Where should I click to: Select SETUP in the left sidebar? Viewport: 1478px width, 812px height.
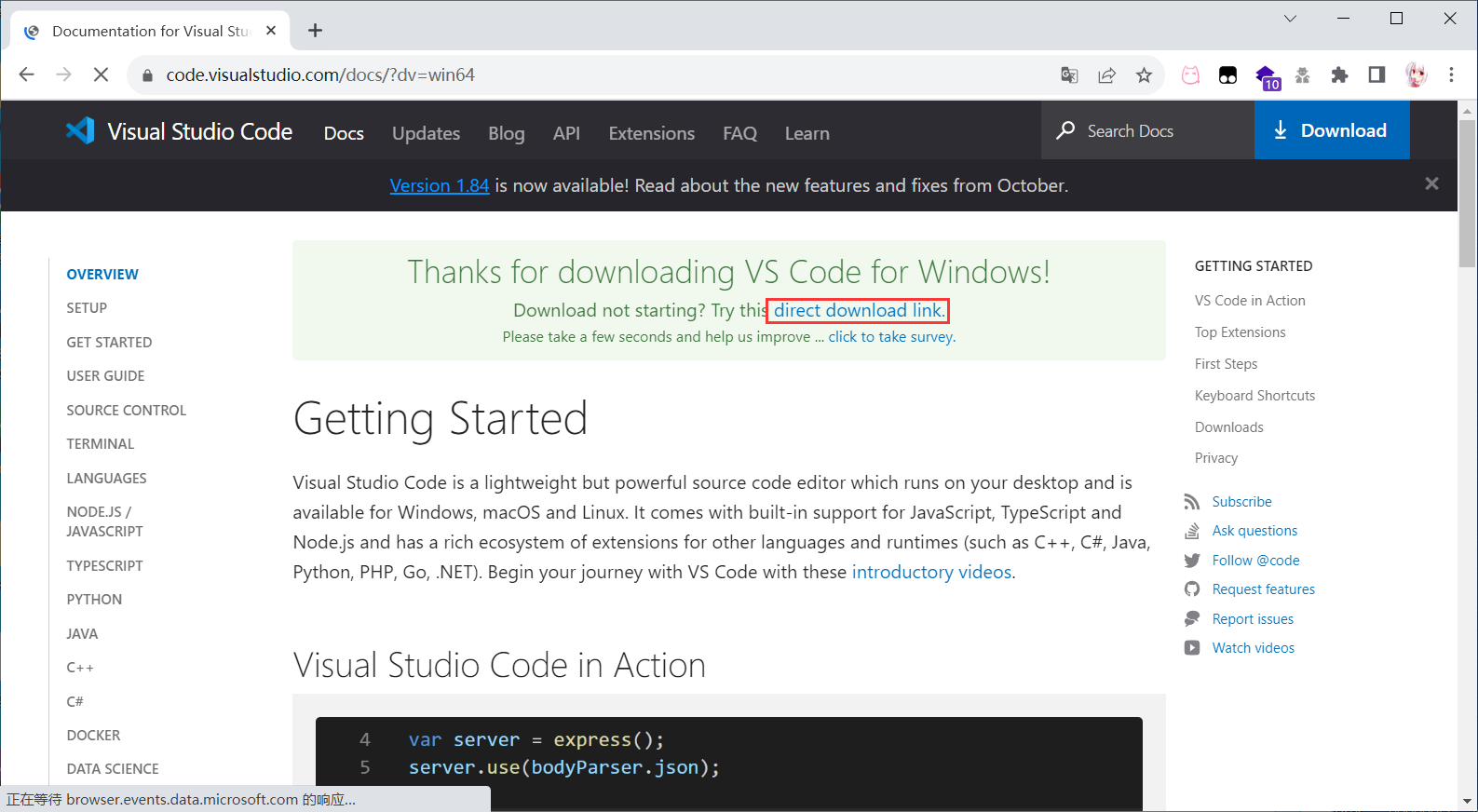pyautogui.click(x=87, y=308)
